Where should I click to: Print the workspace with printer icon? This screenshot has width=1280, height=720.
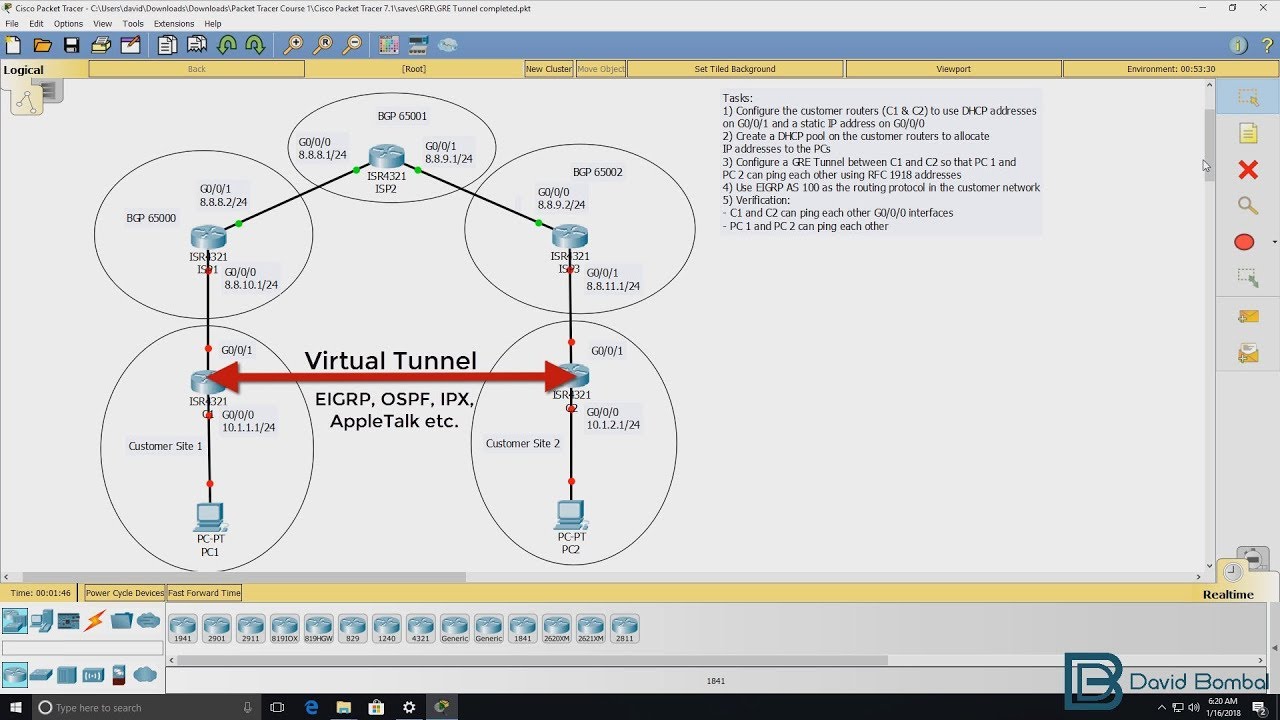[x=101, y=45]
